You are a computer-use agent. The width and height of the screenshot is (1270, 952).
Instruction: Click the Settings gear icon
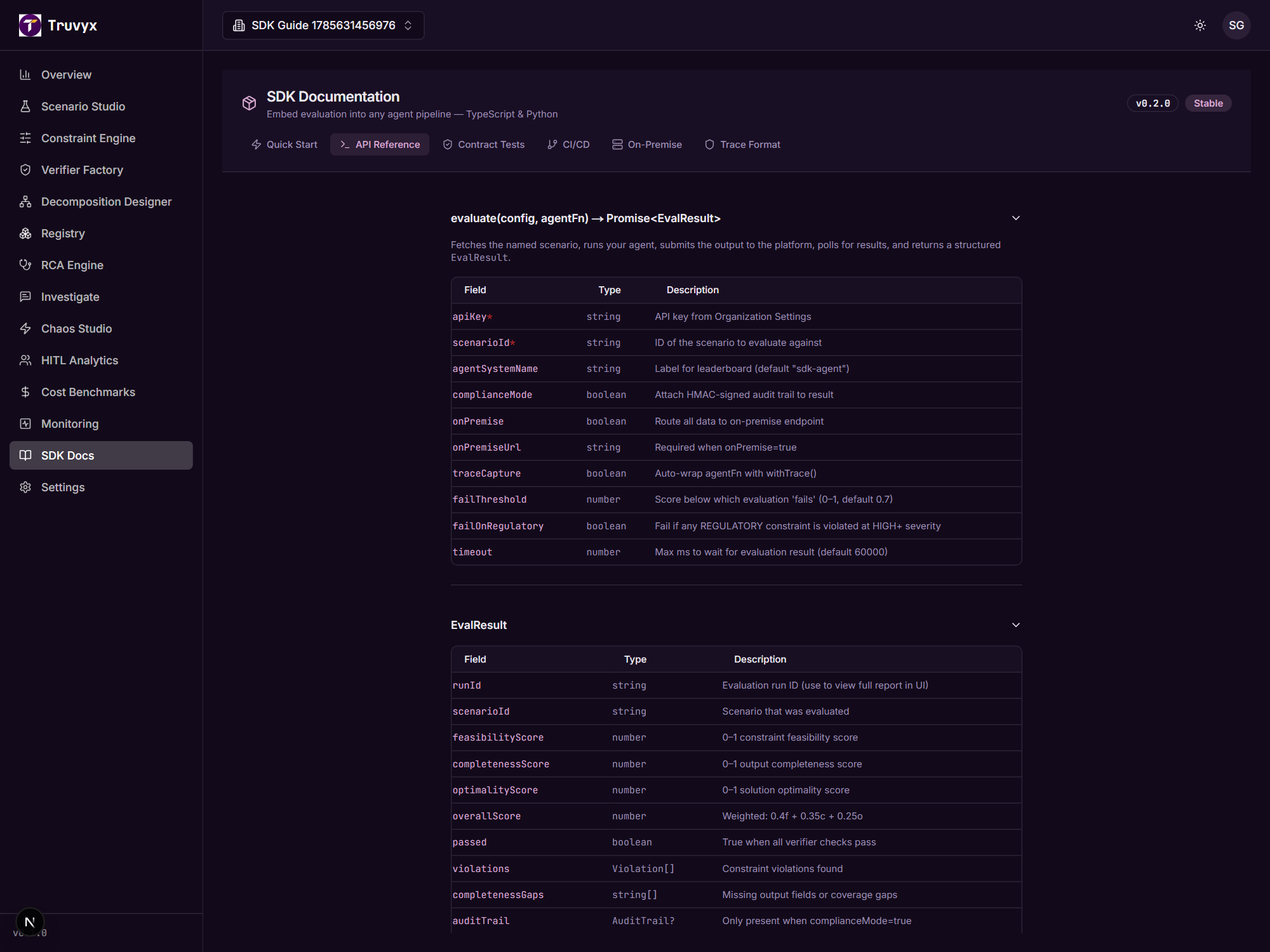25,487
